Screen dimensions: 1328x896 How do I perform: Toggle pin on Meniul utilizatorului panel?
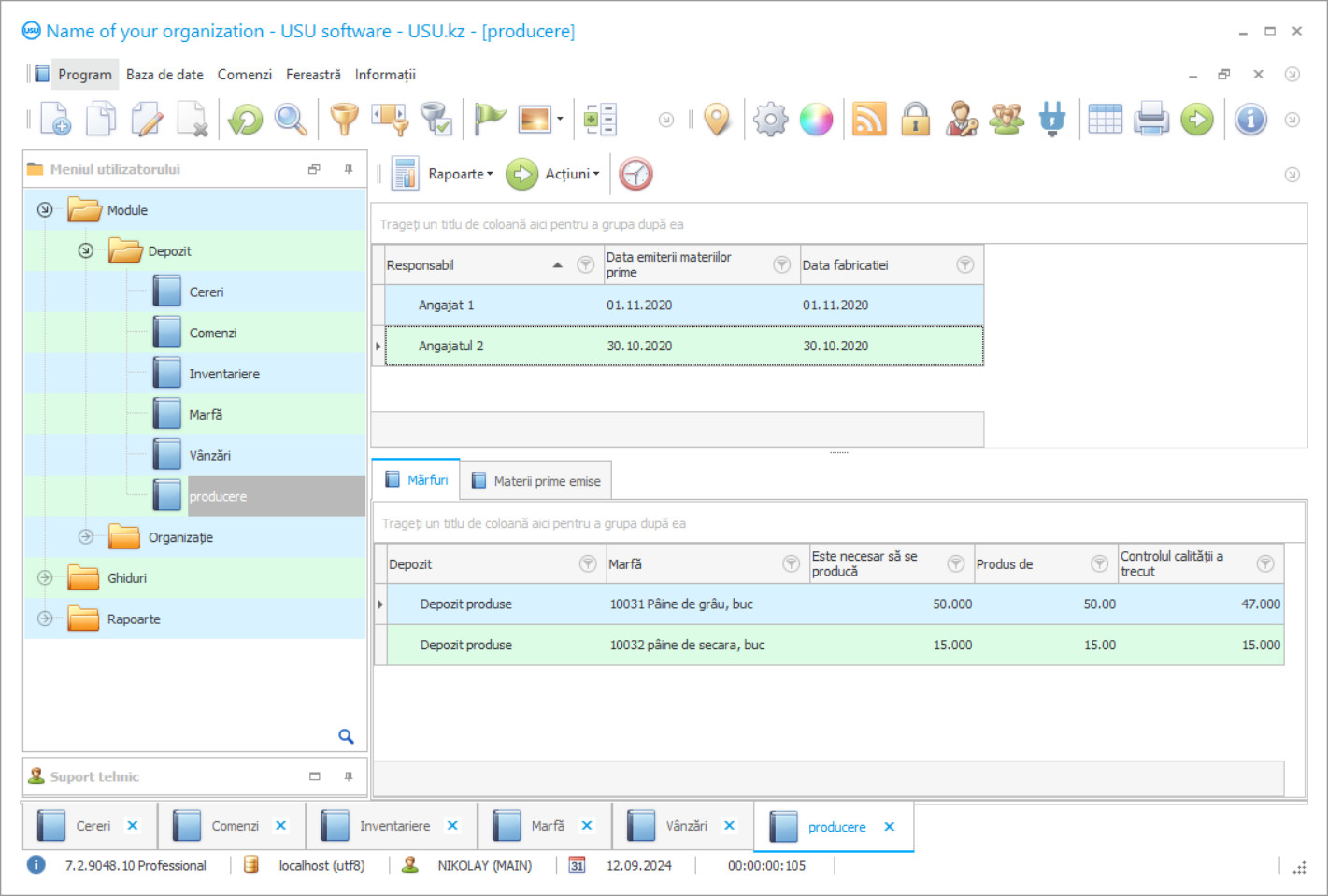point(349,169)
